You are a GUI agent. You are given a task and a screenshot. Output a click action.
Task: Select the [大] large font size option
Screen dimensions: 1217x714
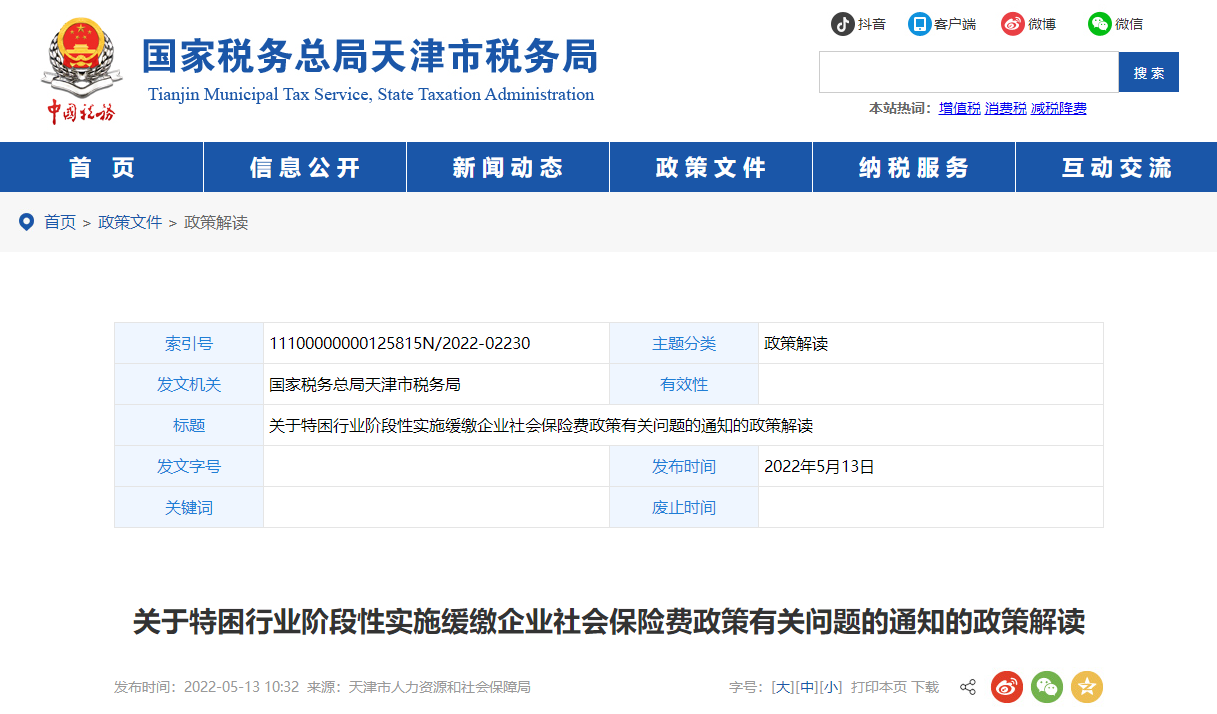[782, 687]
